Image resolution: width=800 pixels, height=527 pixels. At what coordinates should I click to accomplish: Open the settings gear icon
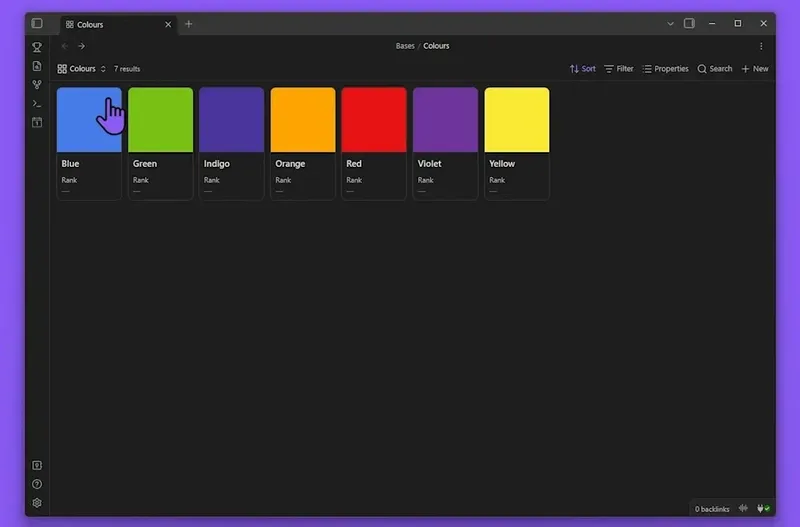click(x=37, y=503)
